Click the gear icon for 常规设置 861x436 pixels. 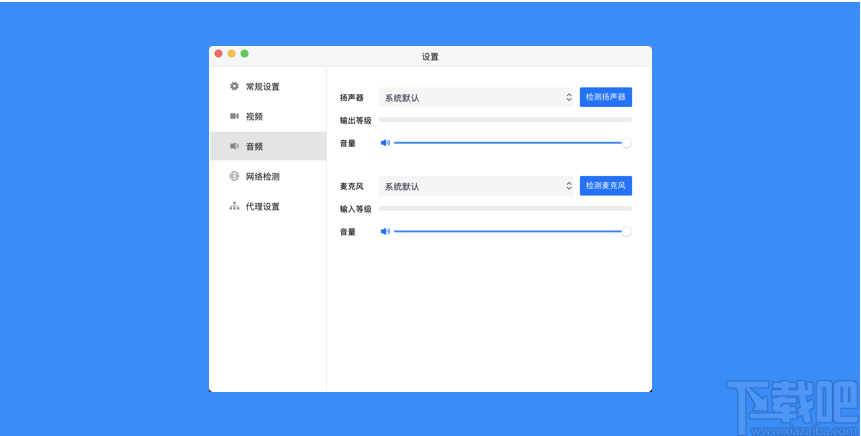click(x=234, y=86)
